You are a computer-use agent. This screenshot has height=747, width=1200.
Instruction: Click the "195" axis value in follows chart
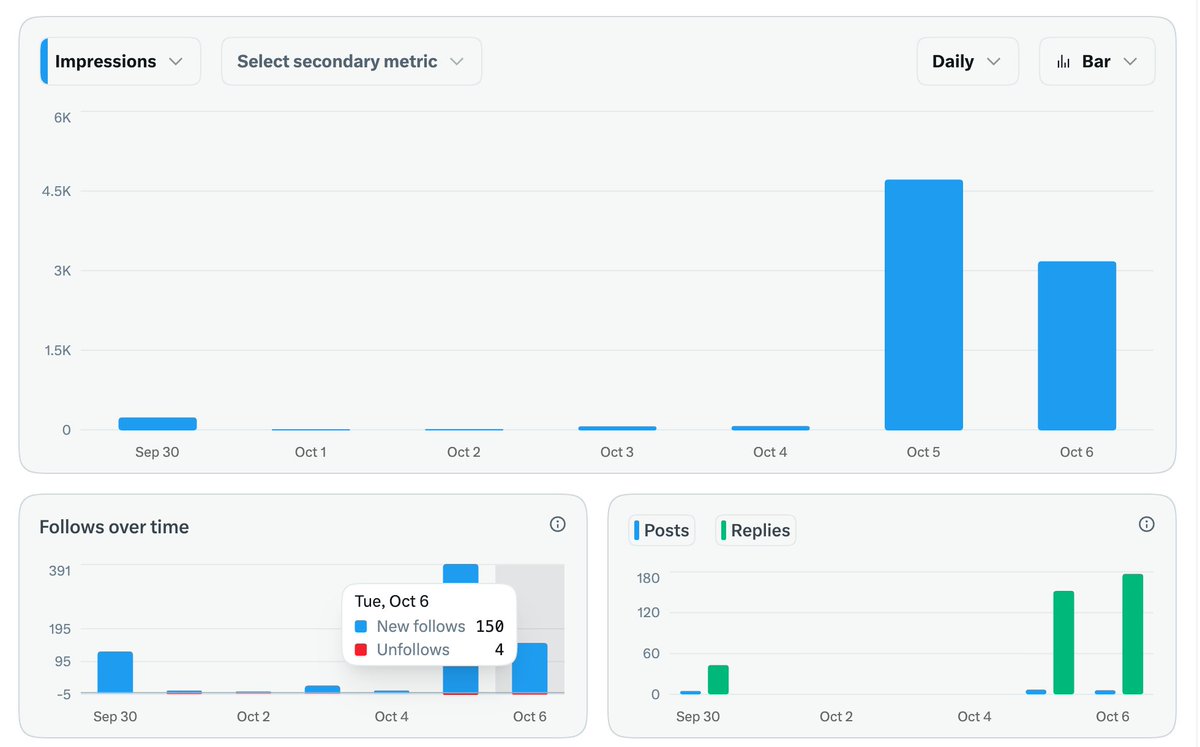(59, 628)
